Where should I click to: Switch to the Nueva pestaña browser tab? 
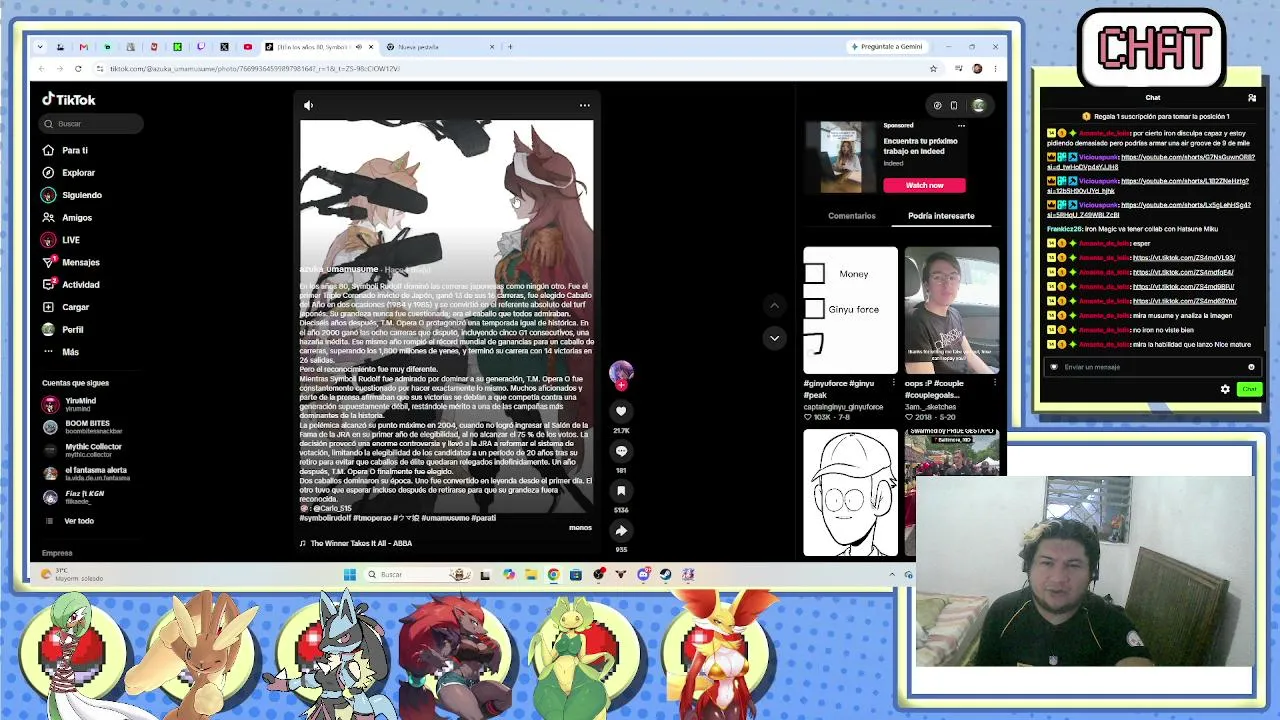point(440,47)
